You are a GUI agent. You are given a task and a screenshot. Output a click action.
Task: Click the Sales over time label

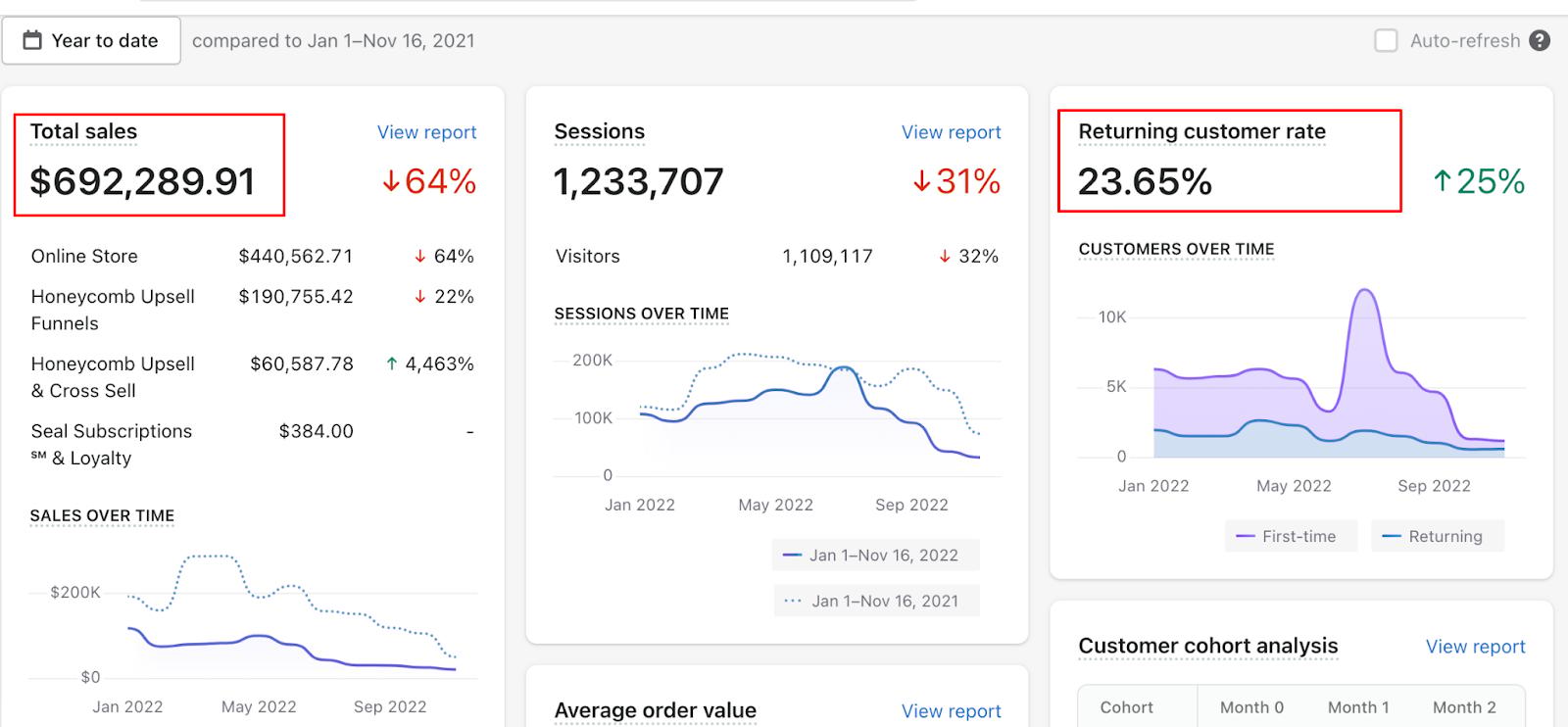[102, 515]
